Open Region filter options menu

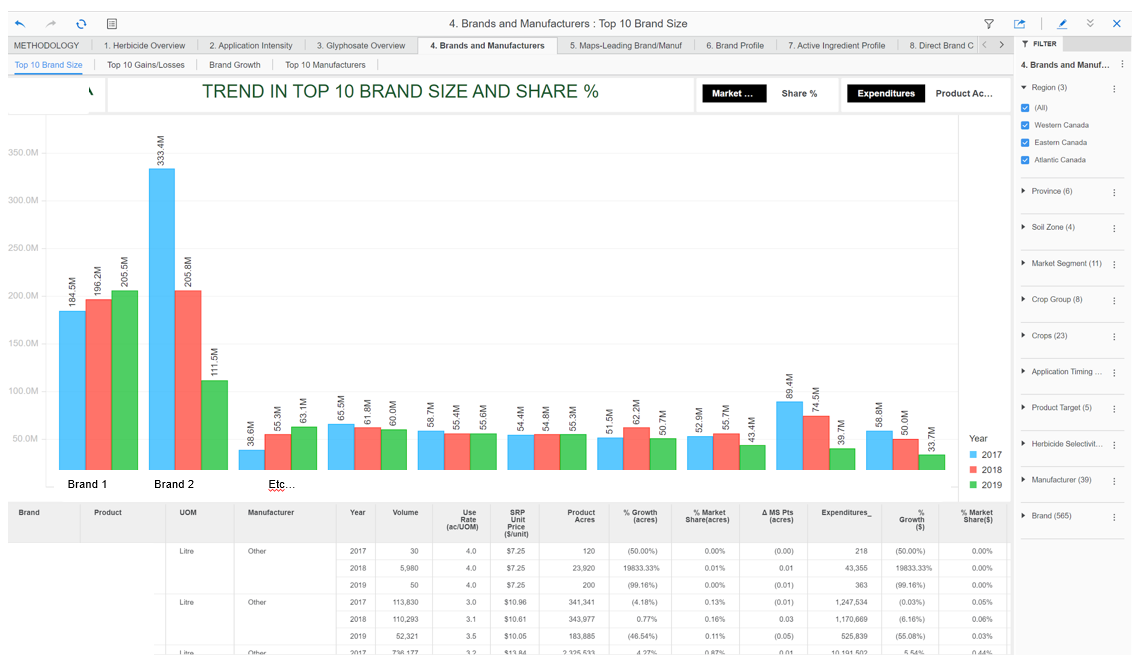[x=1114, y=89]
